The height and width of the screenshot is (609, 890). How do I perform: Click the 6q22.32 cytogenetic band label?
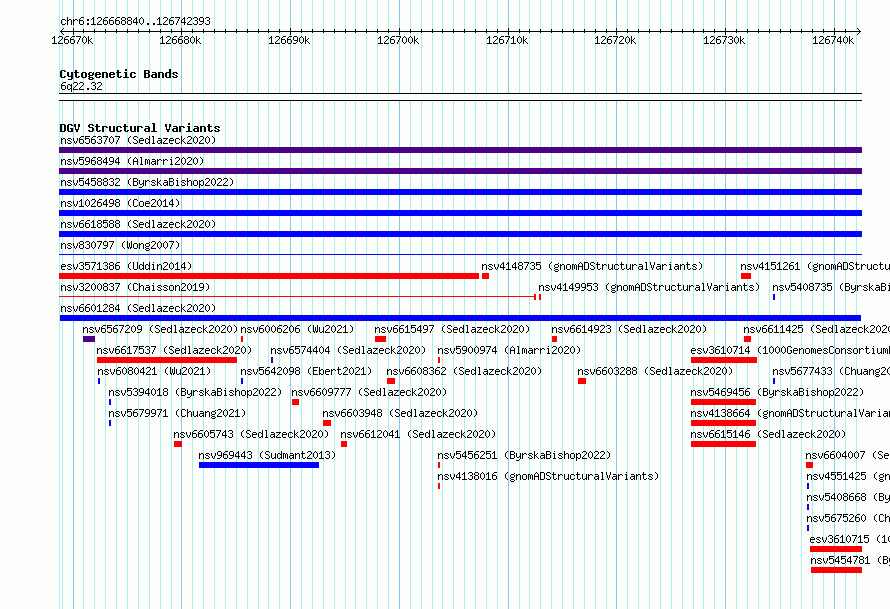81,86
